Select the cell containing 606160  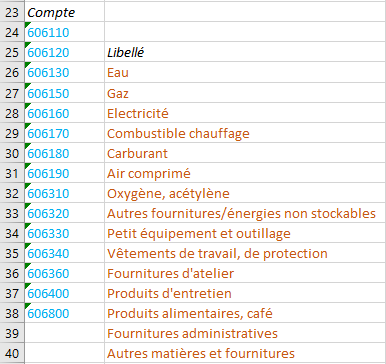point(65,113)
